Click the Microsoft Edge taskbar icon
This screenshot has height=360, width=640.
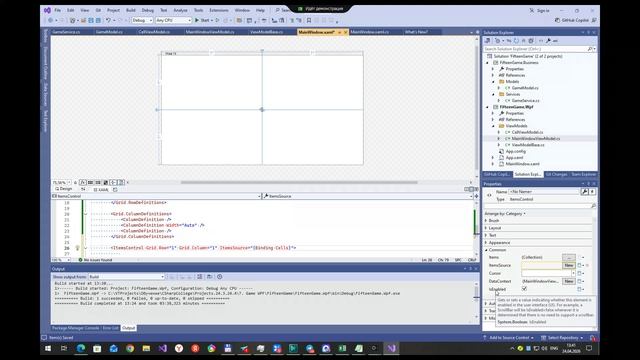coord(81,348)
